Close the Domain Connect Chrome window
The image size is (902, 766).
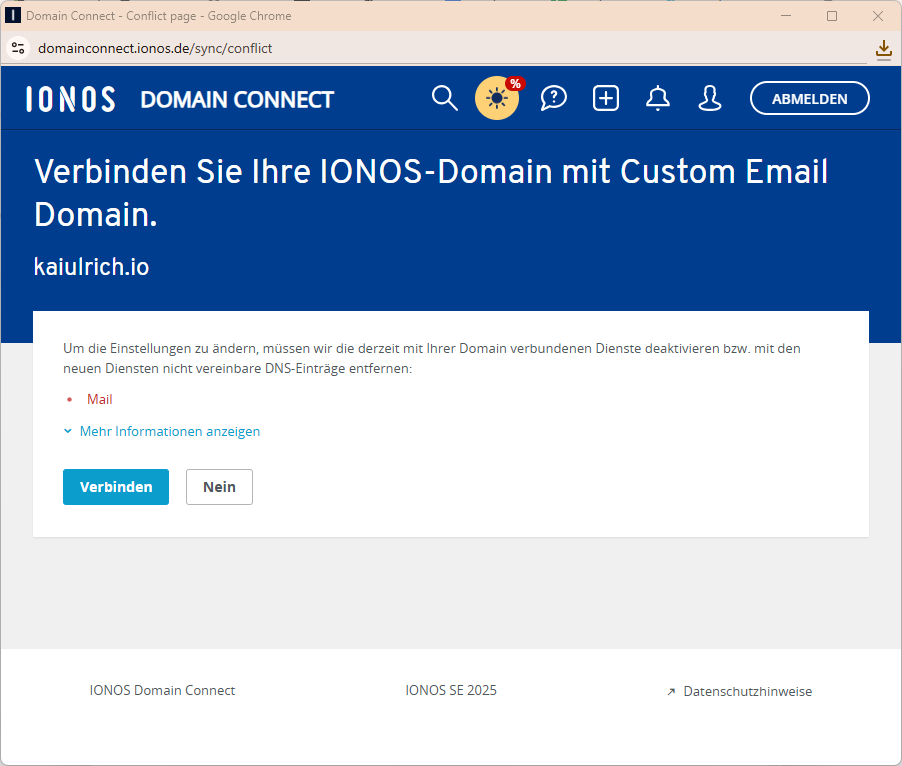[x=877, y=16]
